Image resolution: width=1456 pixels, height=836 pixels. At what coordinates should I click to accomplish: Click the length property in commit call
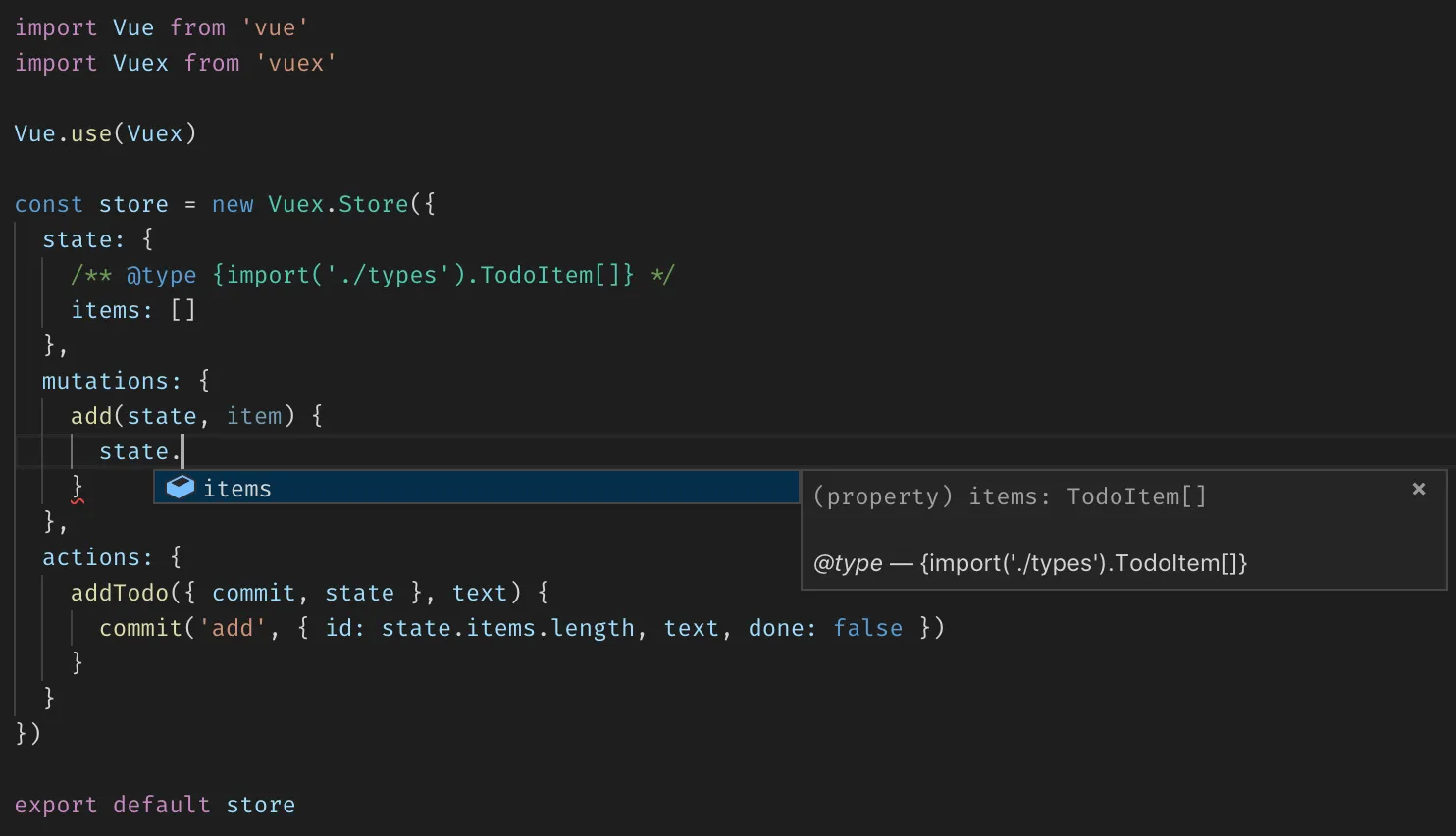(x=593, y=628)
